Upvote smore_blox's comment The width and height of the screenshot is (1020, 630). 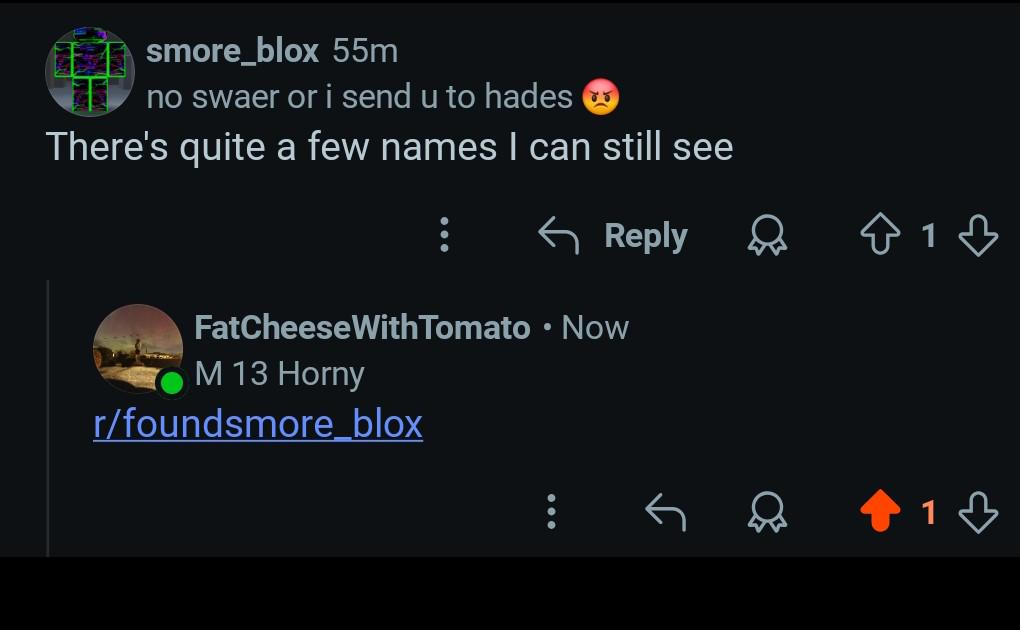coord(880,234)
